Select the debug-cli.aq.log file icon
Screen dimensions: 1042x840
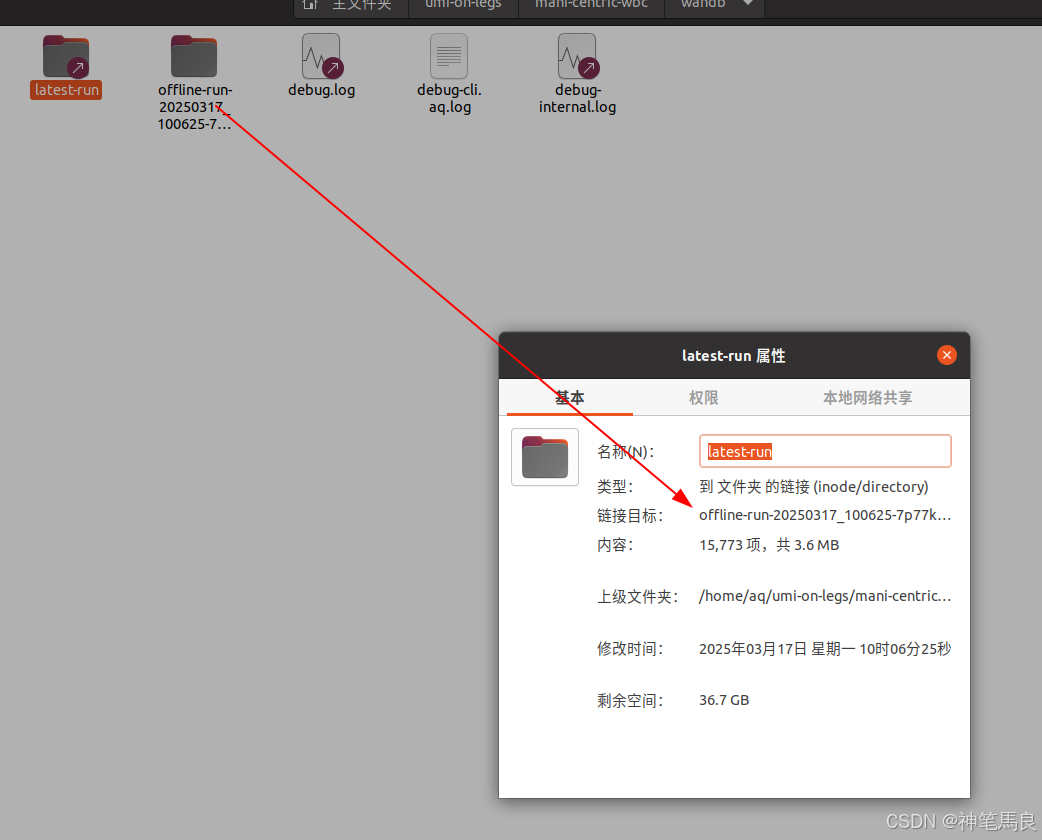tap(448, 56)
